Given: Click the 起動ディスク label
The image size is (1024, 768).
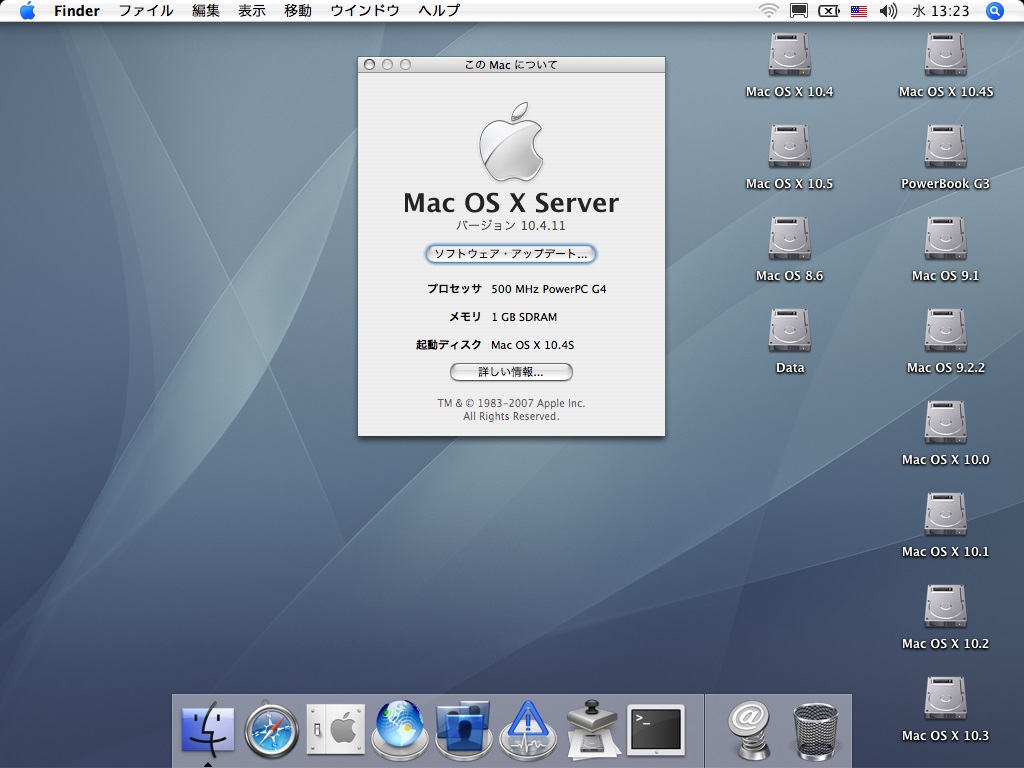Looking at the screenshot, I should point(449,345).
